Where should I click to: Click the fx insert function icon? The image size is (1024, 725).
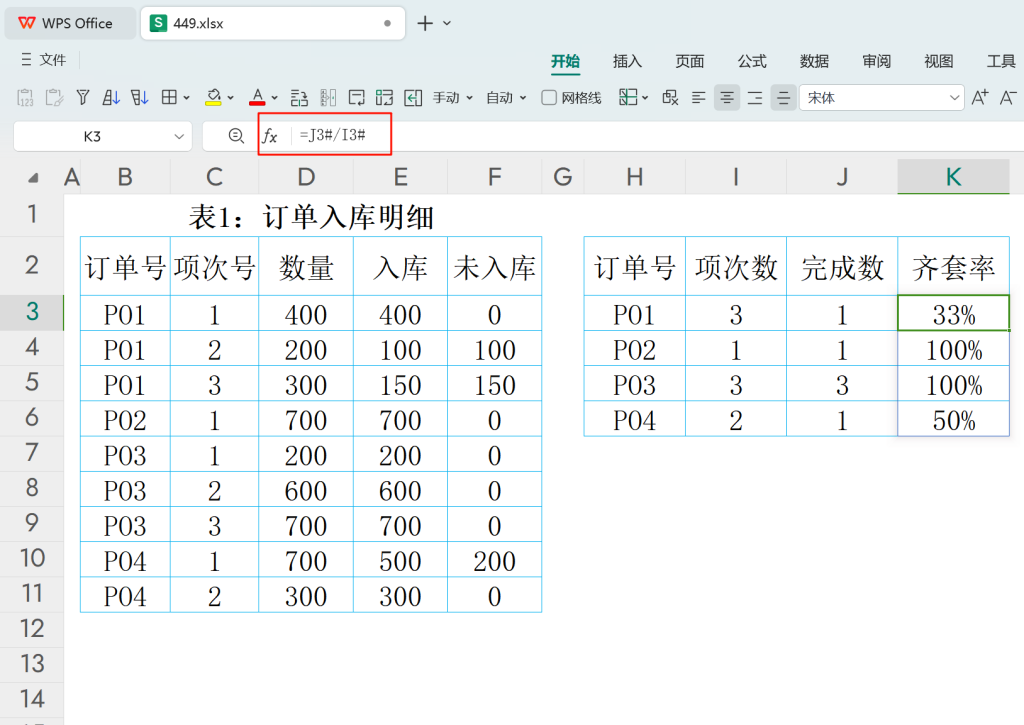click(270, 136)
